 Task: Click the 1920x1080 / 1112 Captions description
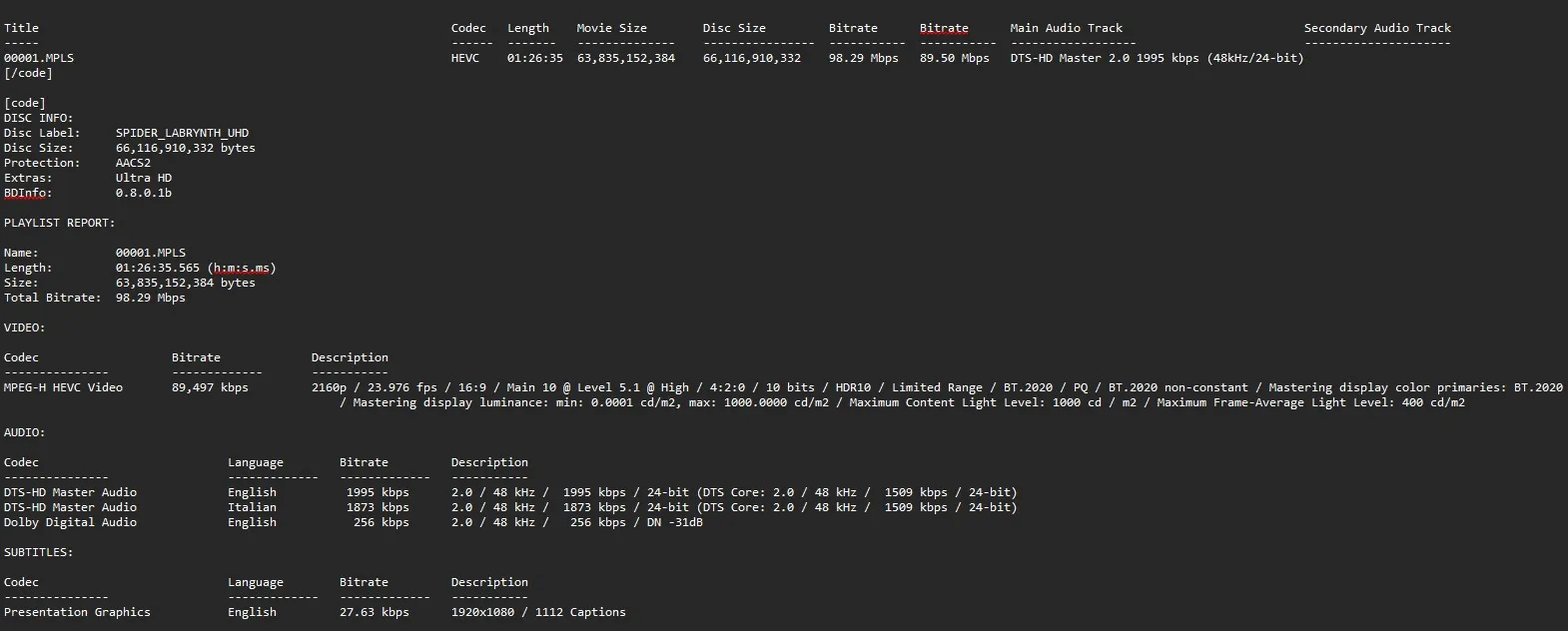[x=538, y=612]
